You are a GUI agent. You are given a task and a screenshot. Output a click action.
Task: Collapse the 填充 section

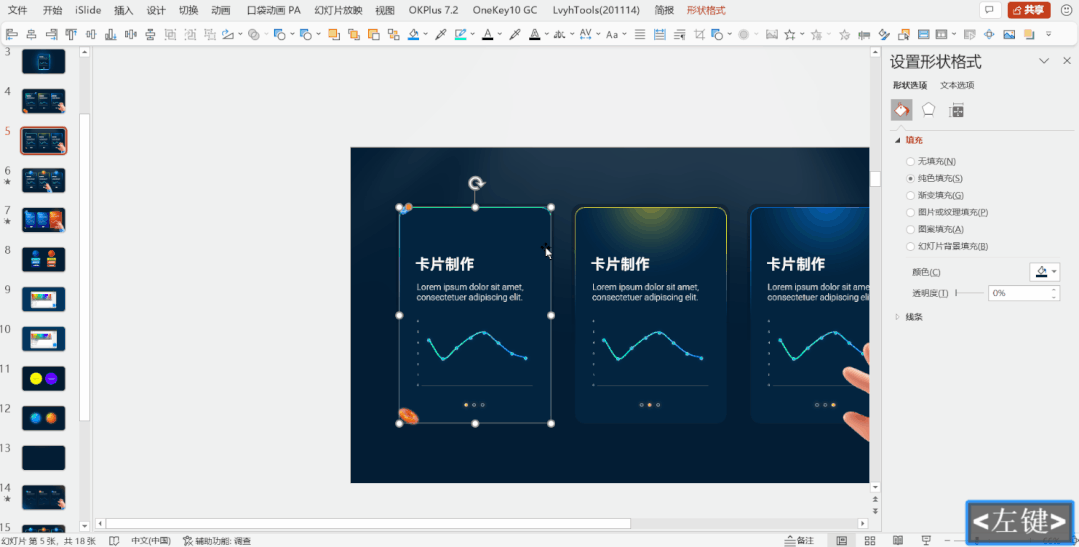click(897, 140)
